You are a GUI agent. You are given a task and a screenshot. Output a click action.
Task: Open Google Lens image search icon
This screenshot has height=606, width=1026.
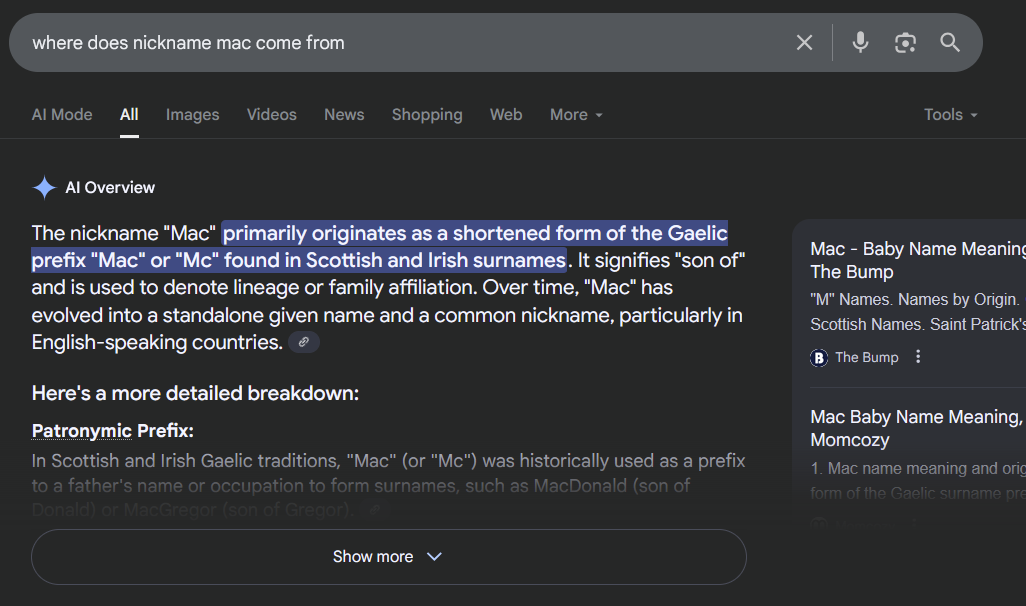[x=905, y=43]
